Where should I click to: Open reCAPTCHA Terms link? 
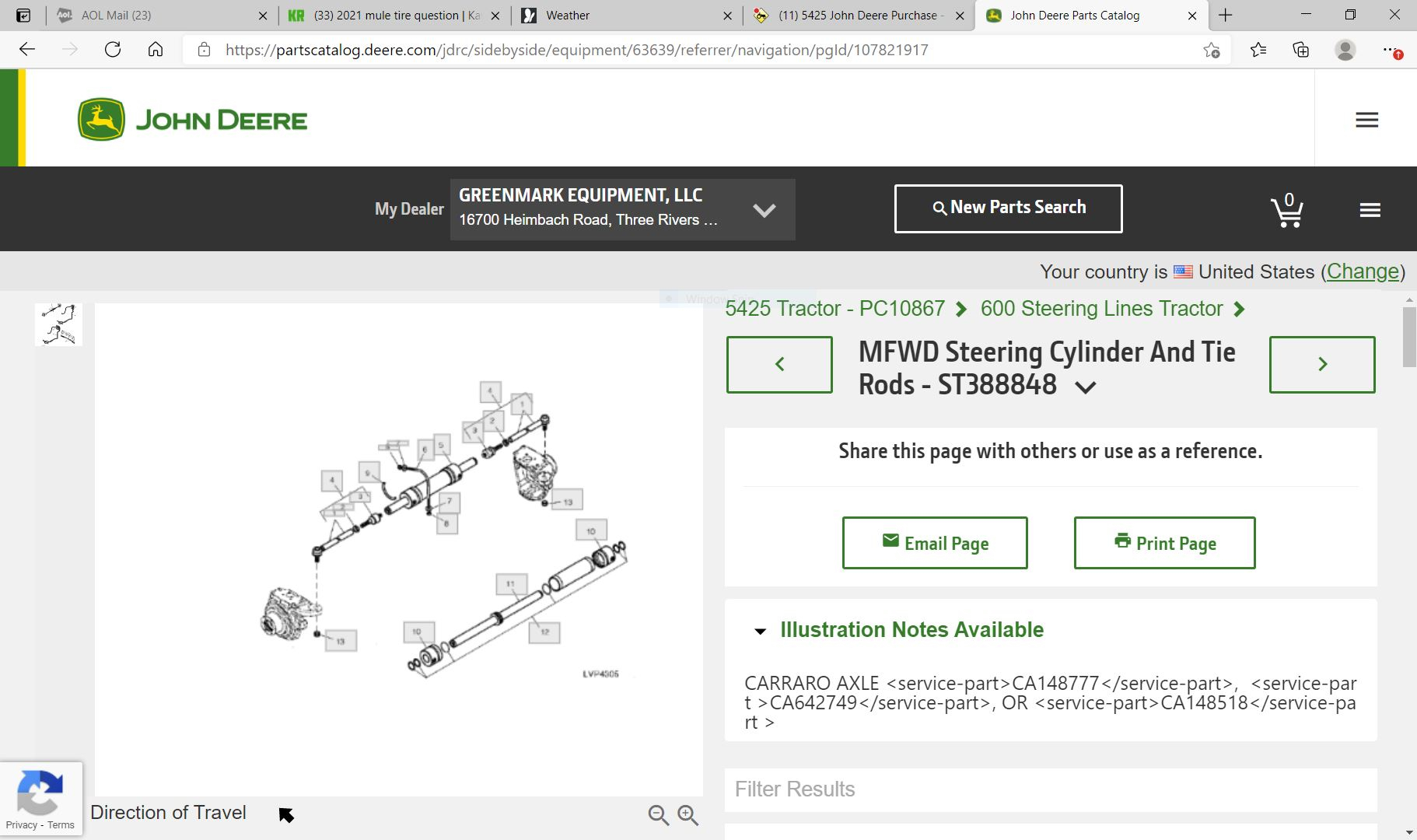click(x=61, y=825)
